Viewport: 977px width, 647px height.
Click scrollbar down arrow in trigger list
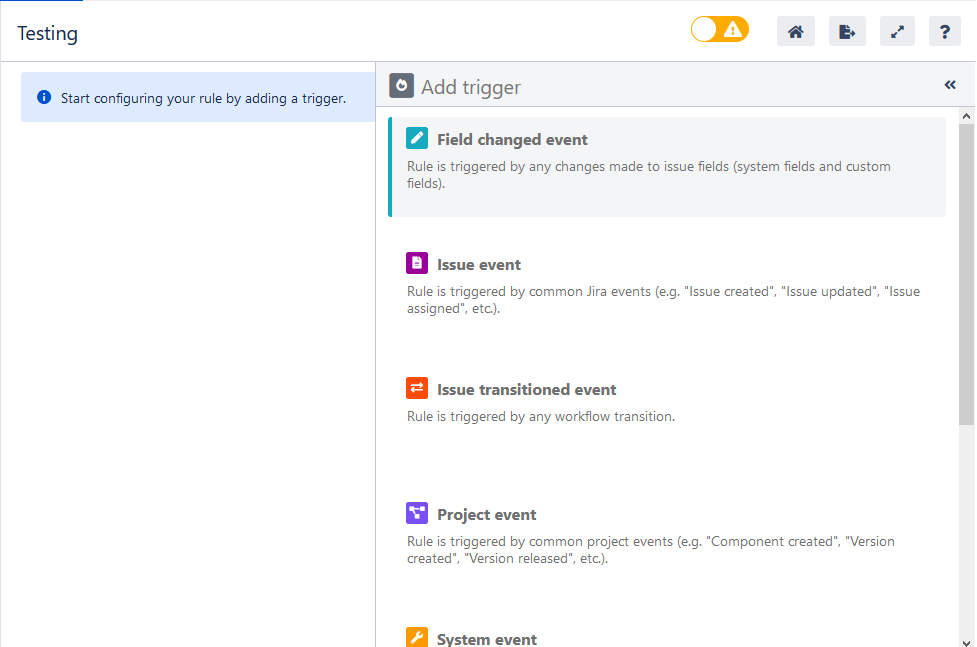[x=966, y=640]
